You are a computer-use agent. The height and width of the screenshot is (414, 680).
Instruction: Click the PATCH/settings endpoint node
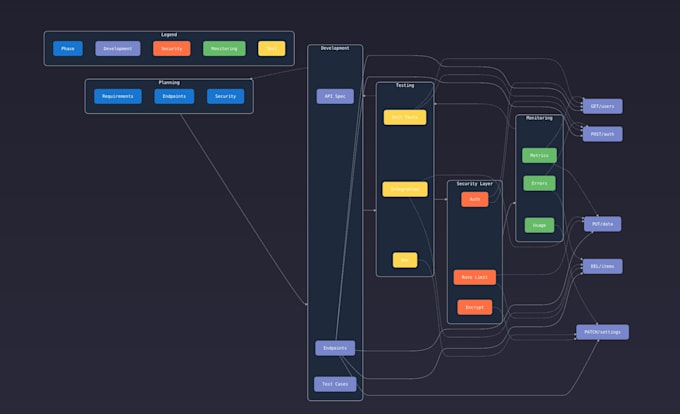point(602,332)
